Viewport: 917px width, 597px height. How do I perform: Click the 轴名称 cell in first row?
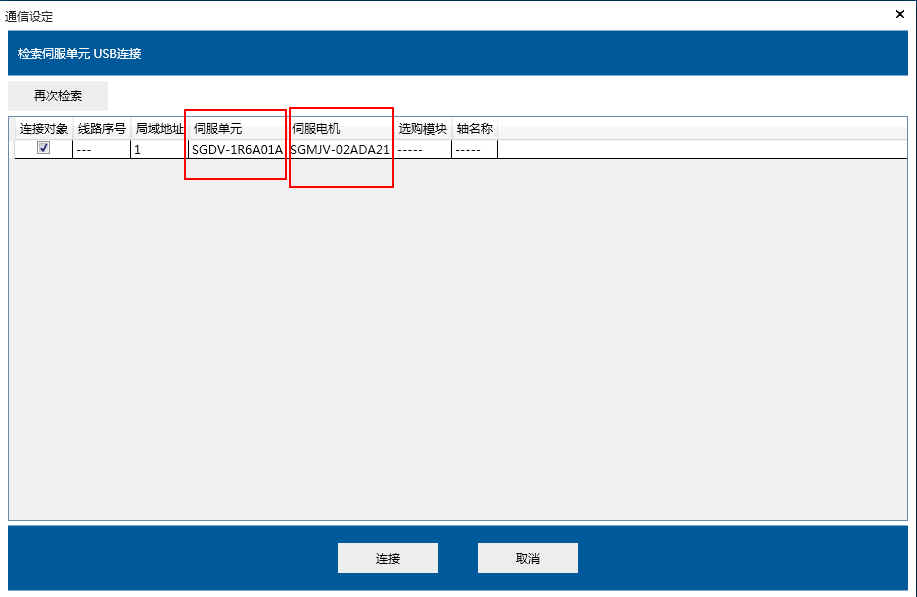coord(474,149)
